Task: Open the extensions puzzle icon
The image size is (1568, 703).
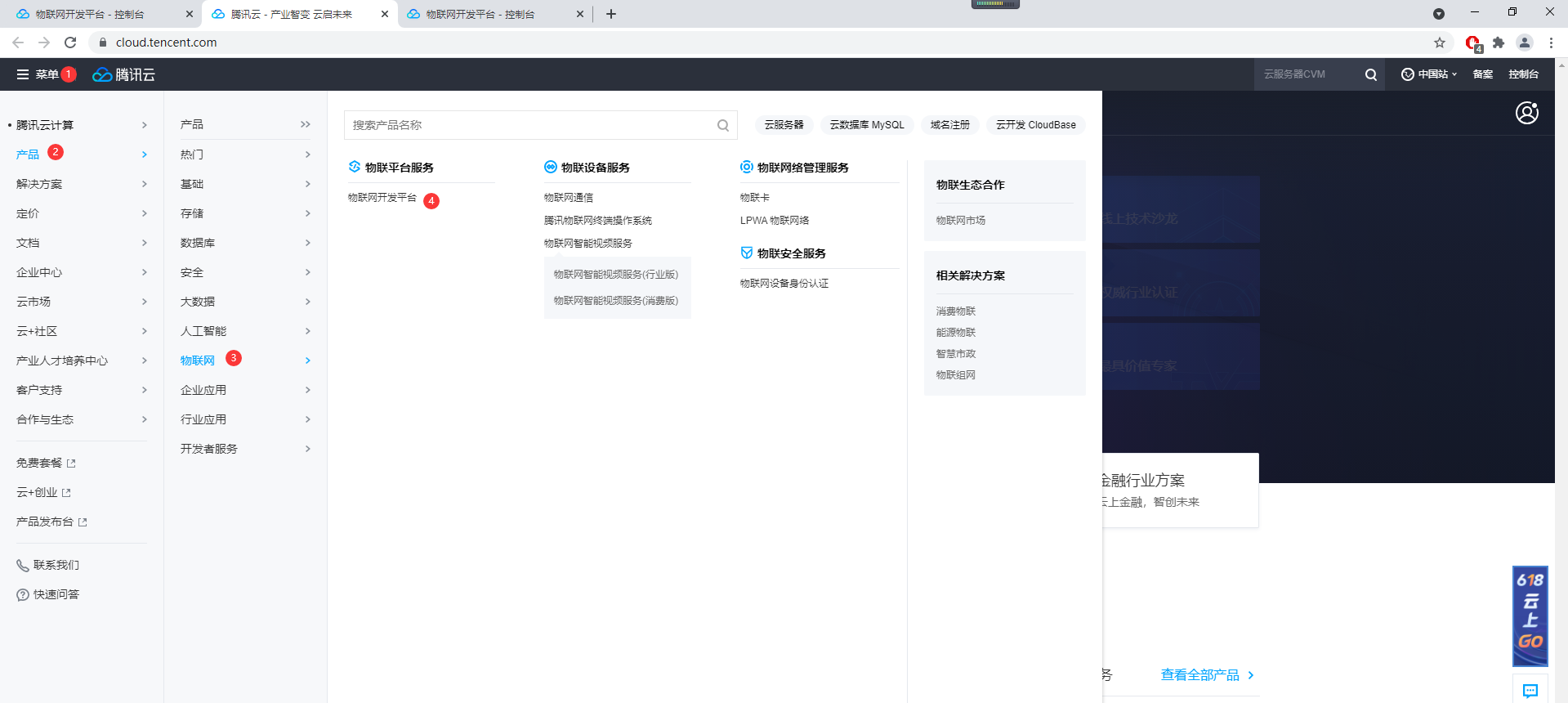Action: [x=1499, y=43]
